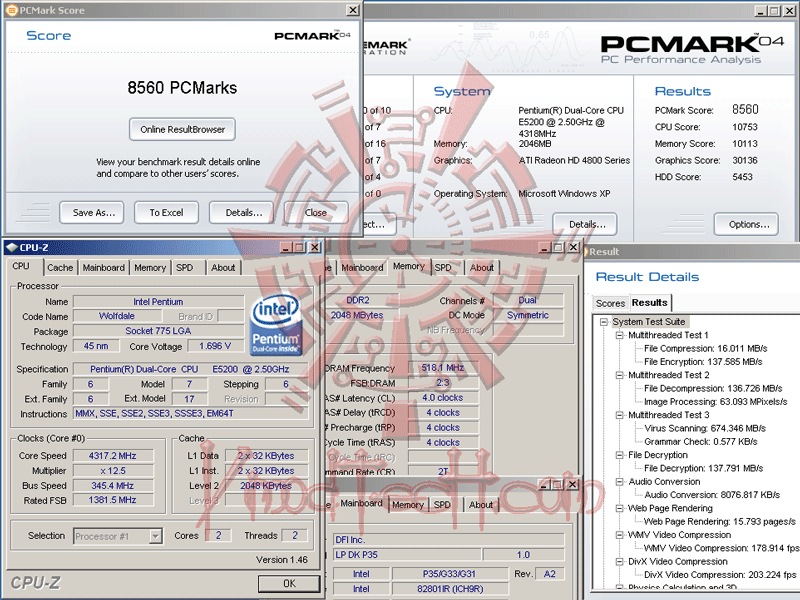Open Memory tab in front CPU-Z window
Viewport: 800px width, 600px height.
[150, 268]
